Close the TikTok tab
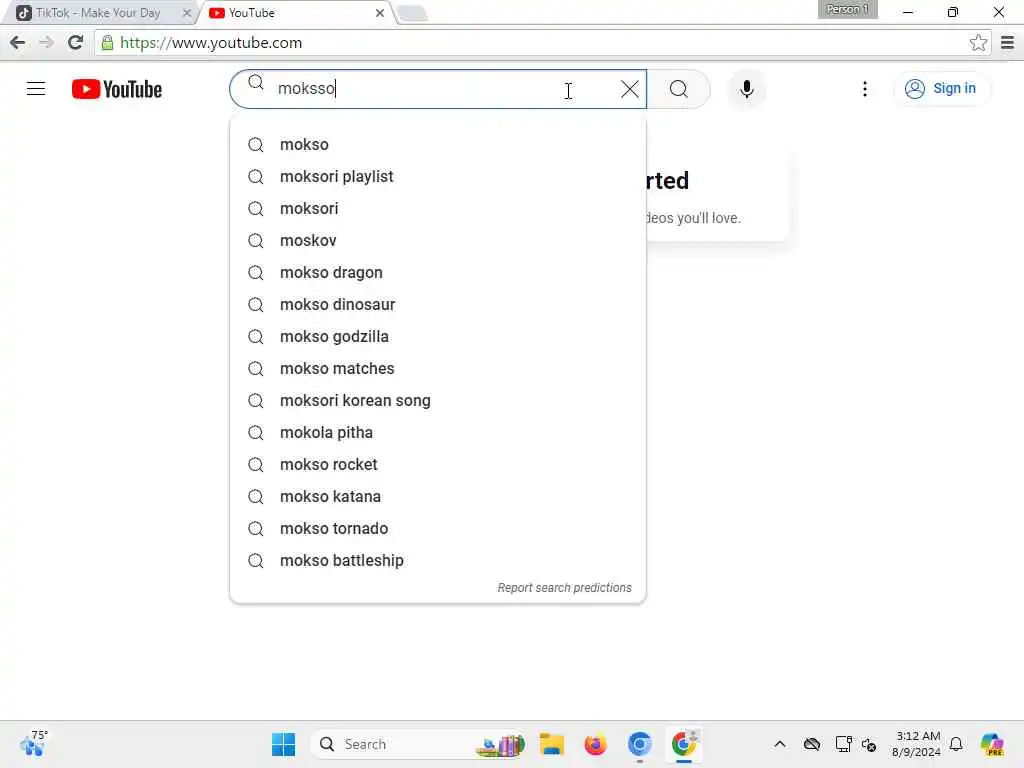The width and height of the screenshot is (1024, 768). [x=187, y=12]
